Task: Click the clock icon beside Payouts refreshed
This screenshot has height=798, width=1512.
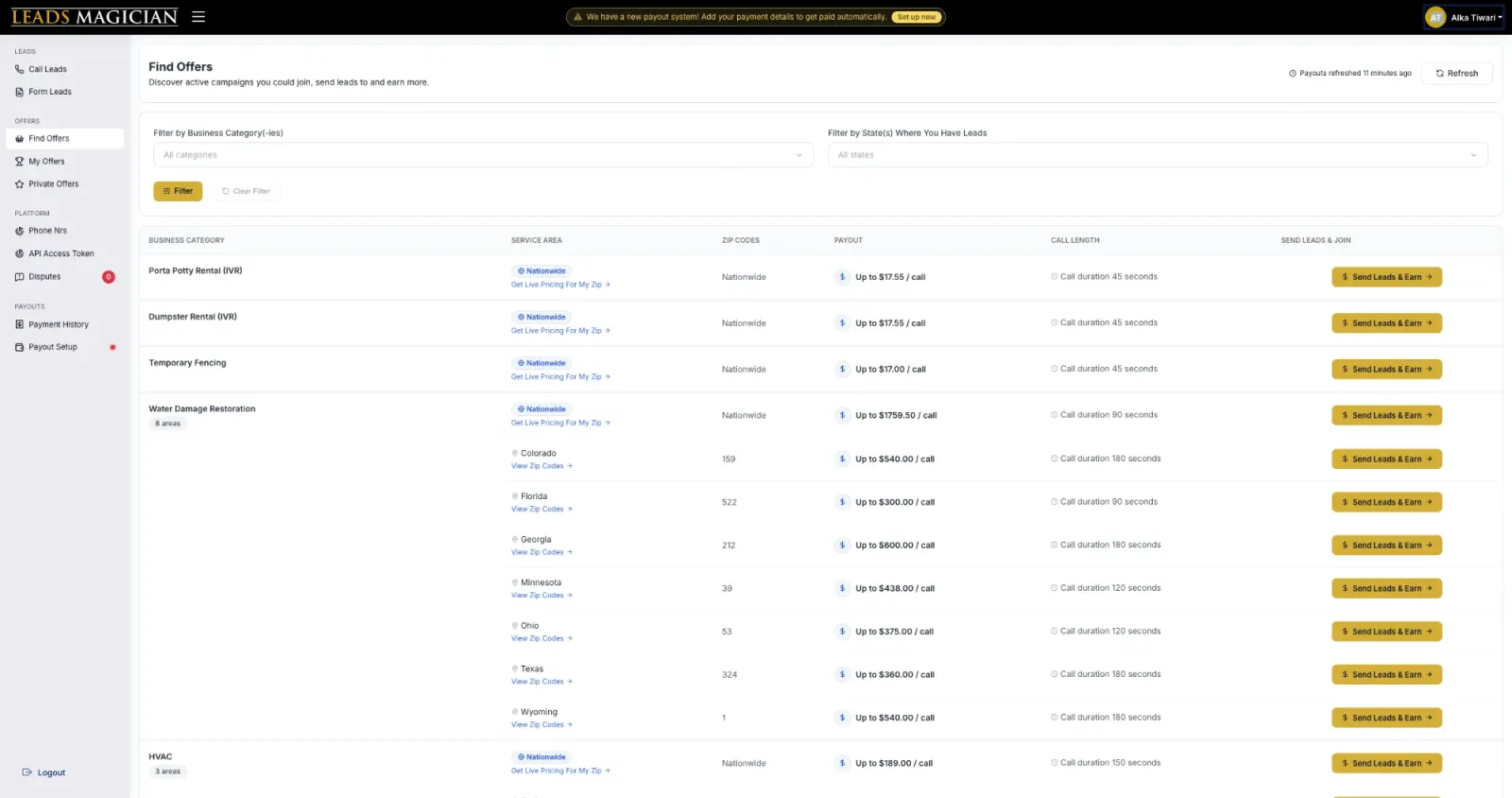Action: [x=1293, y=73]
